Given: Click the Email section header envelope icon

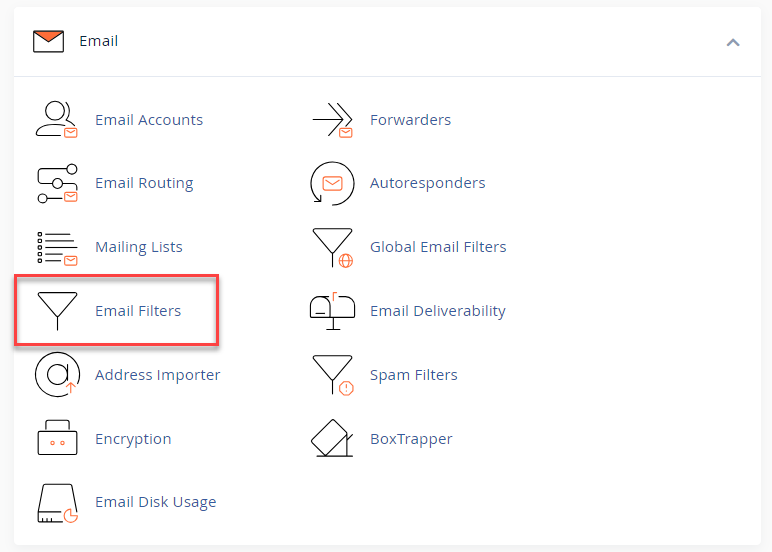Looking at the screenshot, I should [x=48, y=41].
